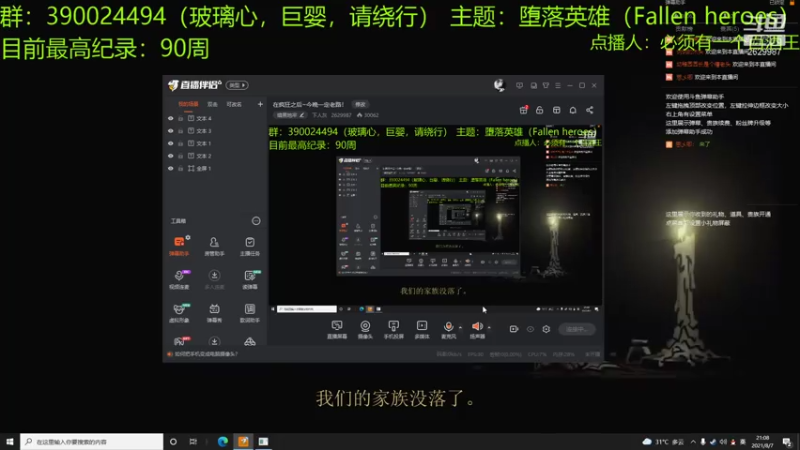This screenshot has height=450, width=800.
Task: Add a 多媒体 multimedia source
Action: tap(422, 330)
